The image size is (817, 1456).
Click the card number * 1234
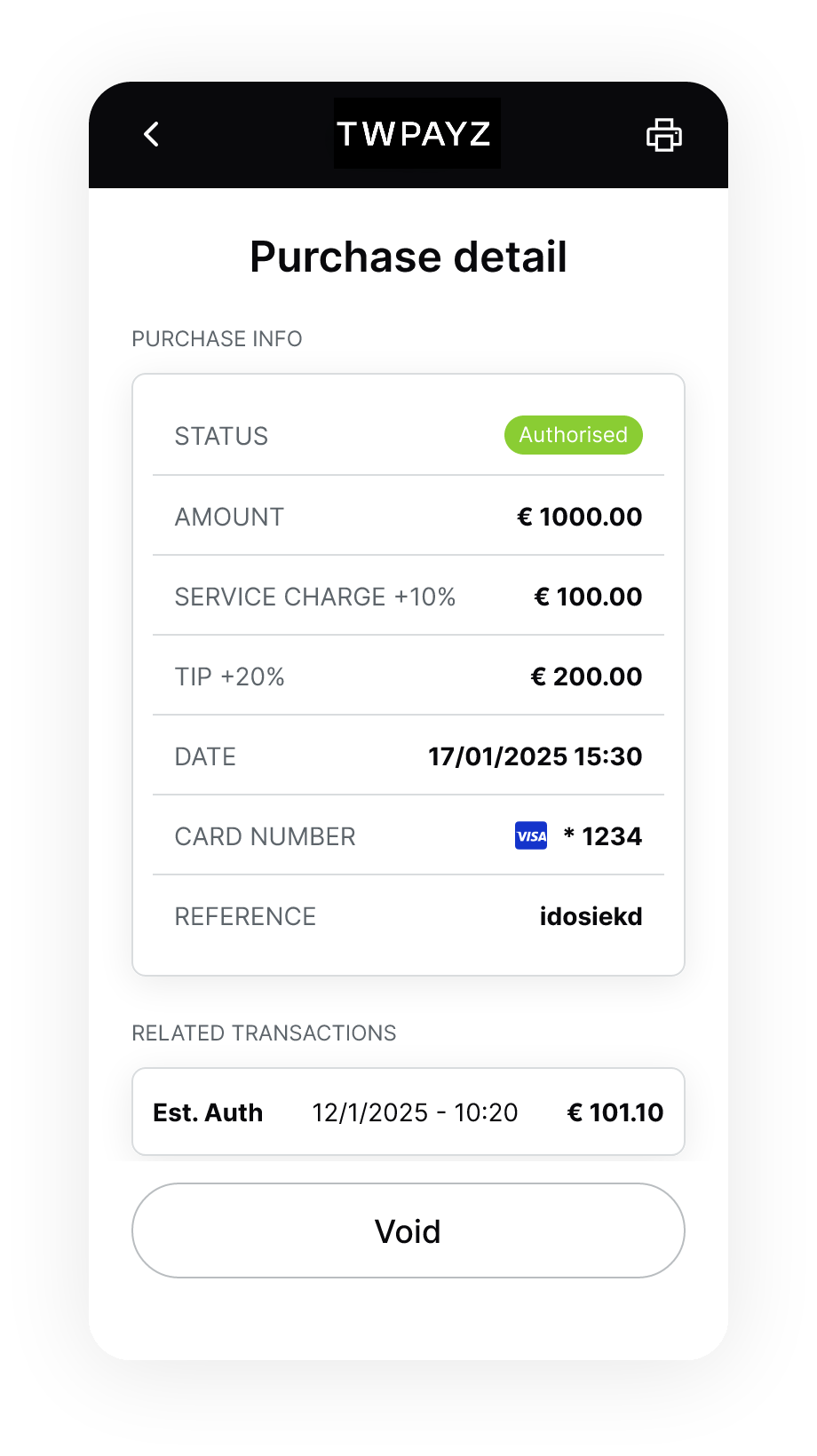pos(603,836)
